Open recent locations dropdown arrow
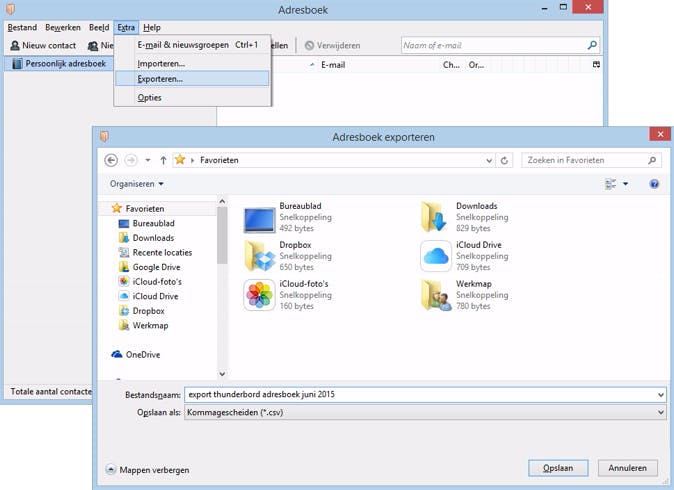 pos(148,160)
